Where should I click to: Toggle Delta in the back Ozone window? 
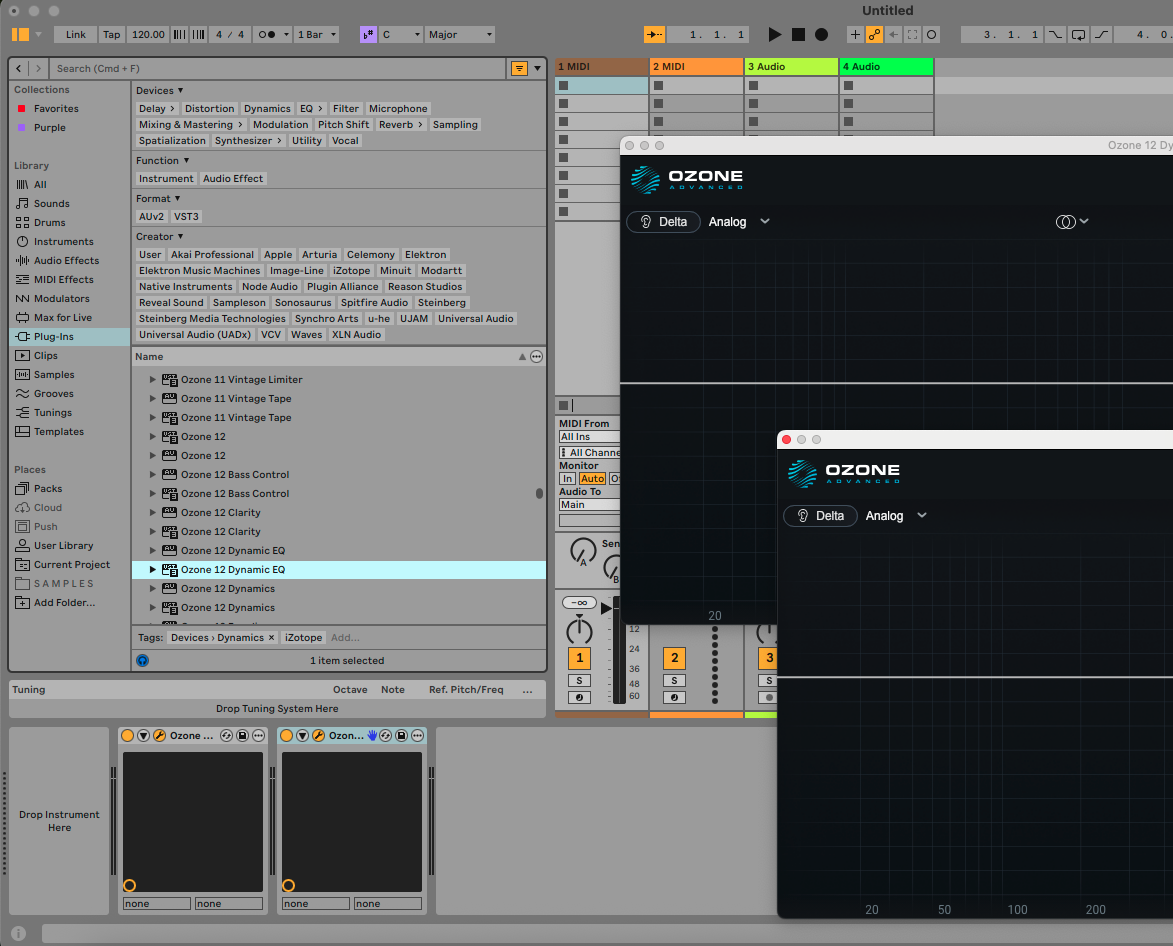pos(663,222)
